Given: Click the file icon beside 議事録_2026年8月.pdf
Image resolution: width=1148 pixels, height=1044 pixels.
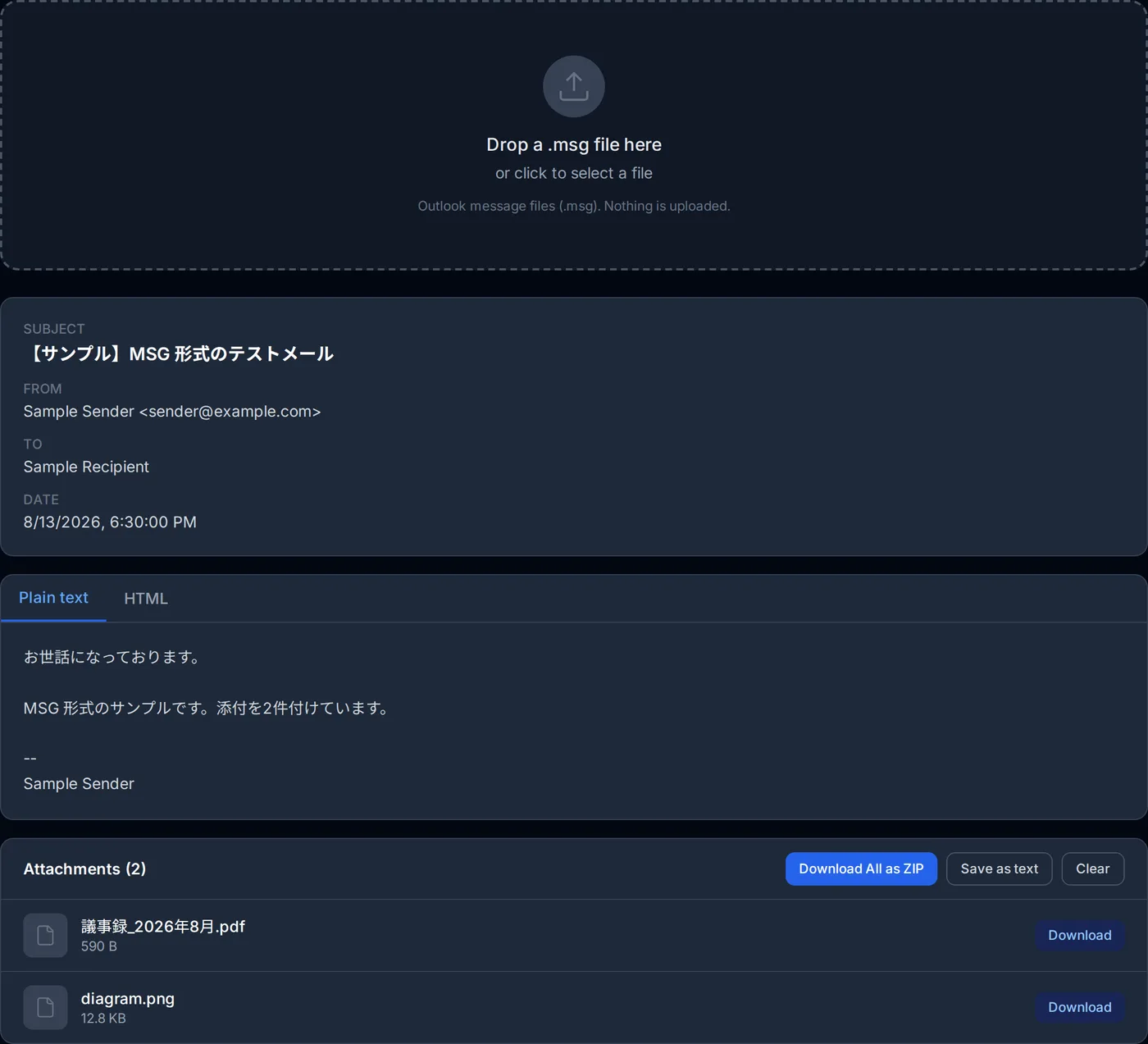Looking at the screenshot, I should [45, 935].
